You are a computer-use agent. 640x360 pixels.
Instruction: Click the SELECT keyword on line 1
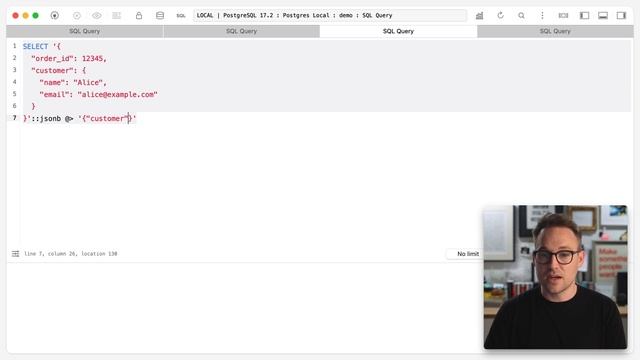click(x=36, y=47)
